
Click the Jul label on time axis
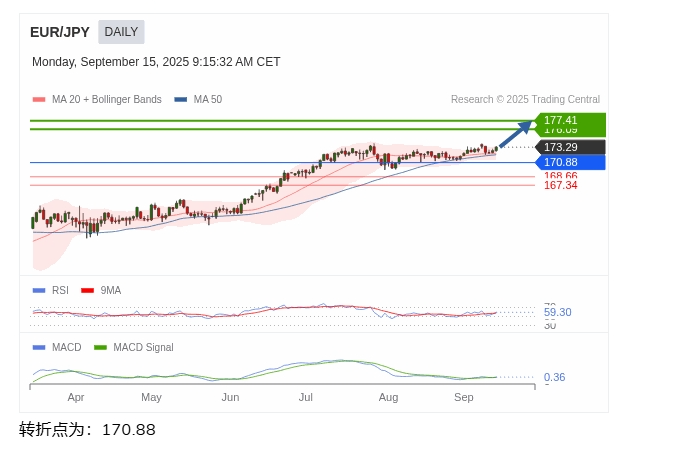coord(306,397)
